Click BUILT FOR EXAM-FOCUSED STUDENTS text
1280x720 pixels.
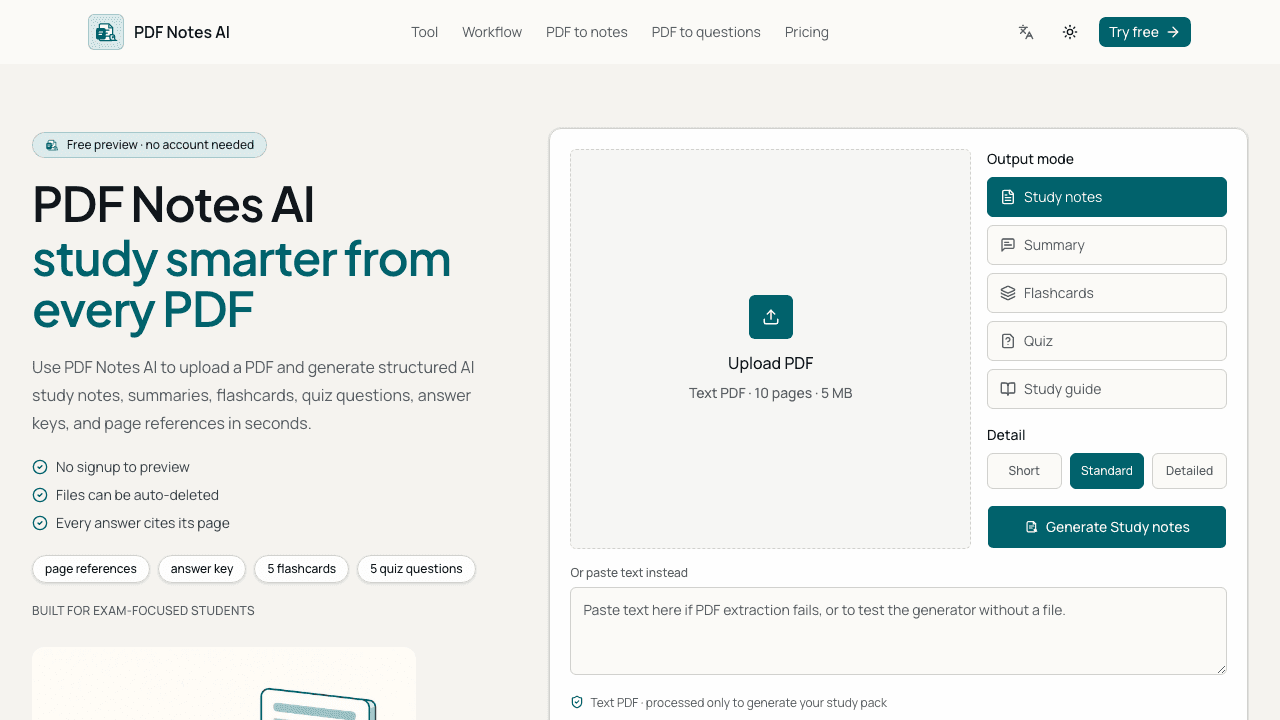[143, 611]
